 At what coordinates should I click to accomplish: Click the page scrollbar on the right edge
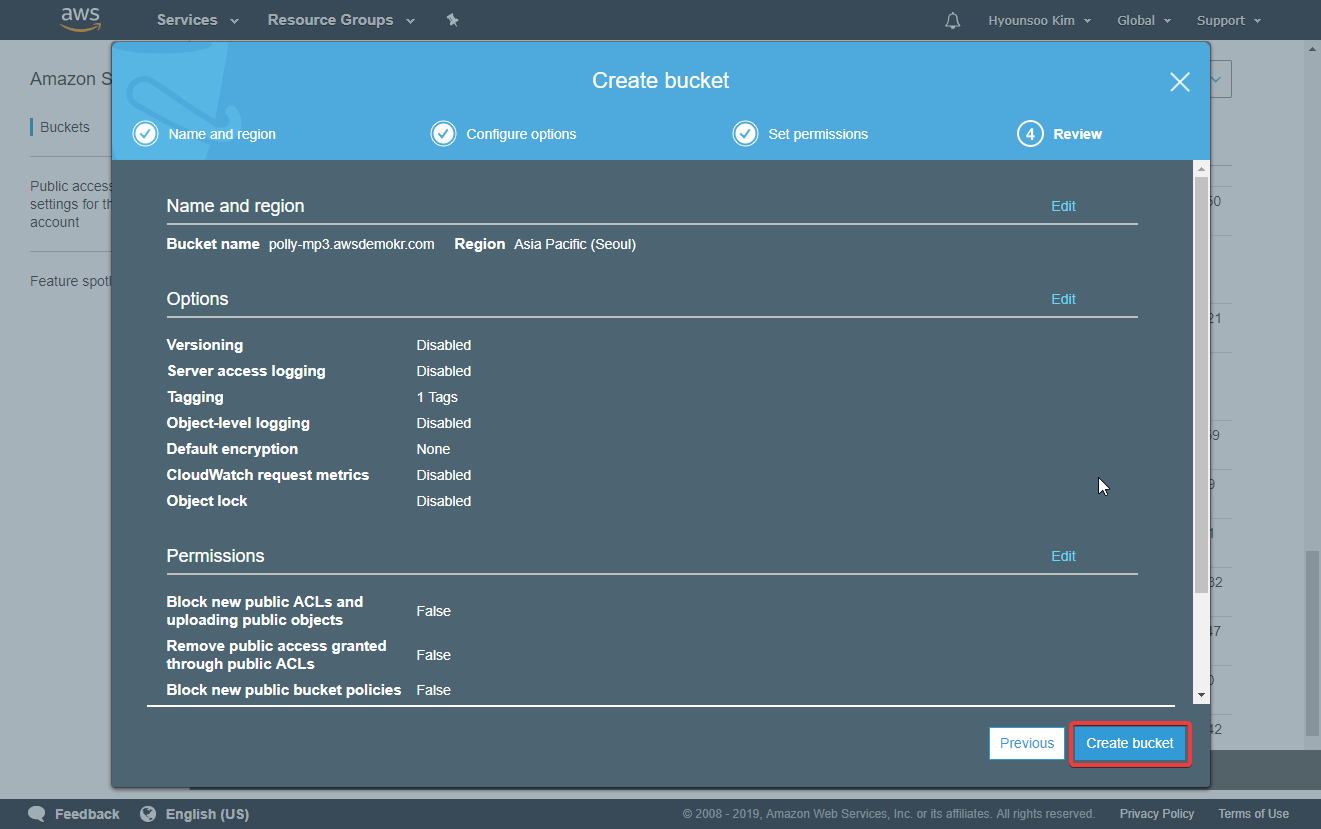tap(1312, 643)
